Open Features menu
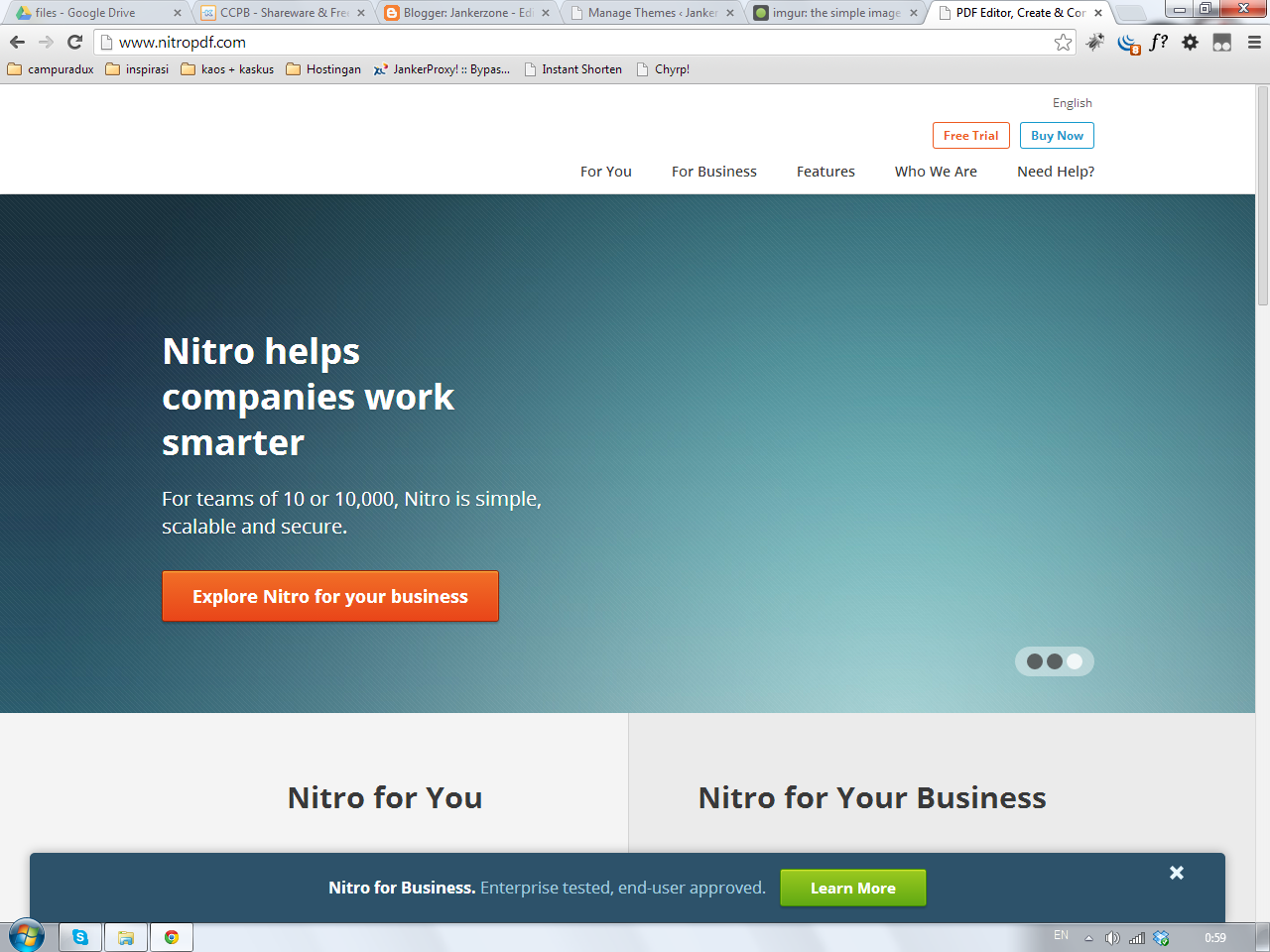The image size is (1270, 952). point(825,172)
